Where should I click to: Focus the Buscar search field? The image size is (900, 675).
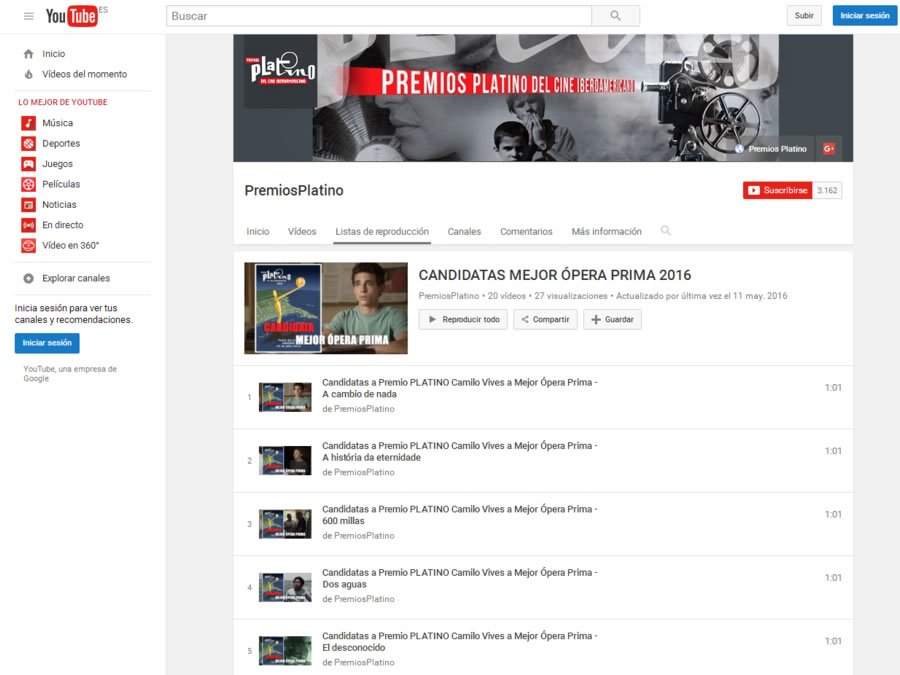(x=379, y=16)
